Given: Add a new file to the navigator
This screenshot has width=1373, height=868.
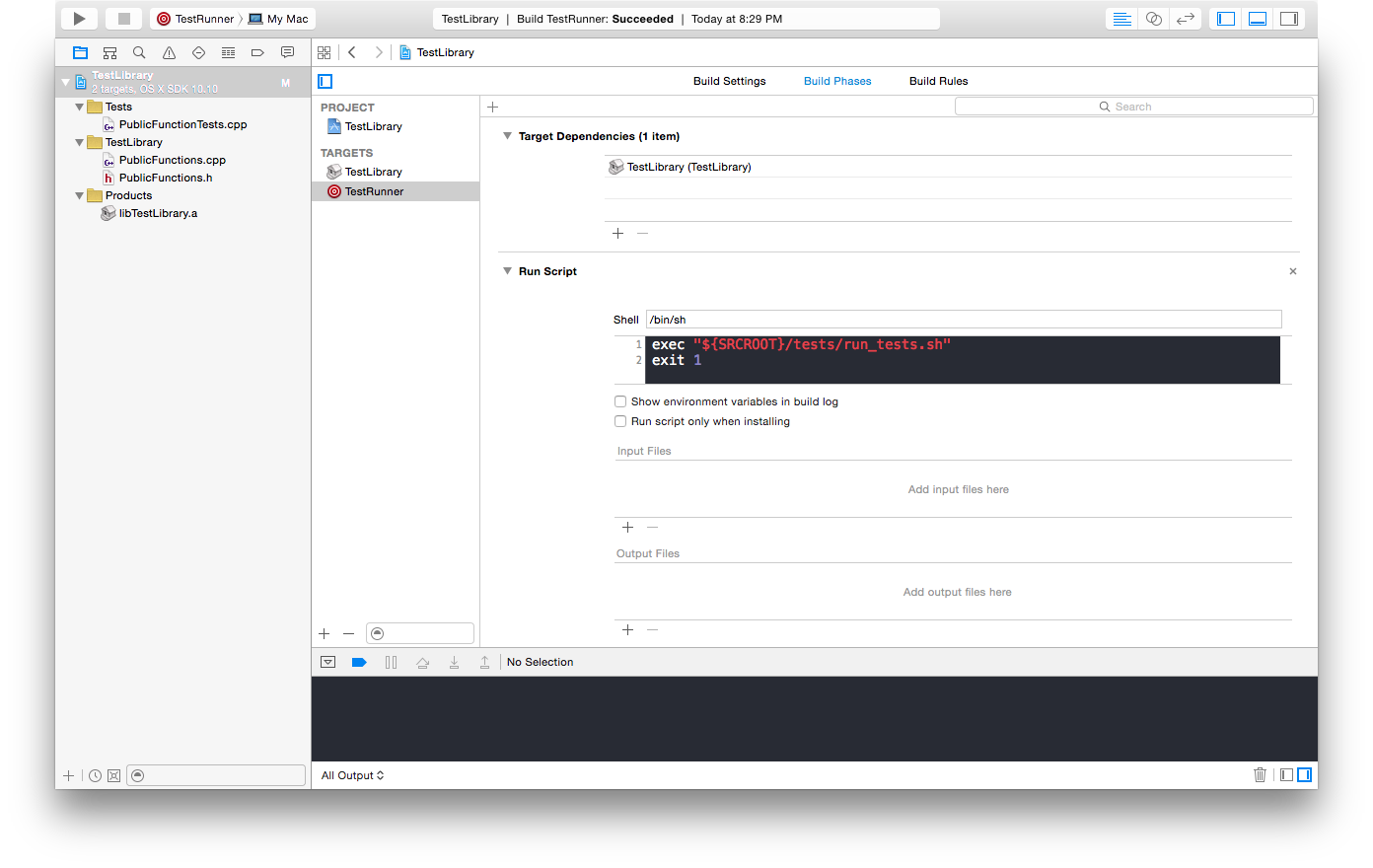Looking at the screenshot, I should (x=69, y=776).
